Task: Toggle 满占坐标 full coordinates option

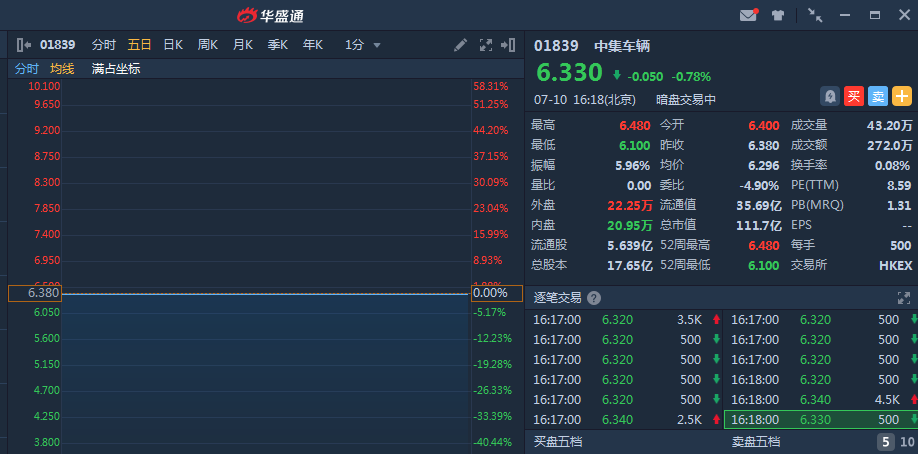Action: point(116,69)
